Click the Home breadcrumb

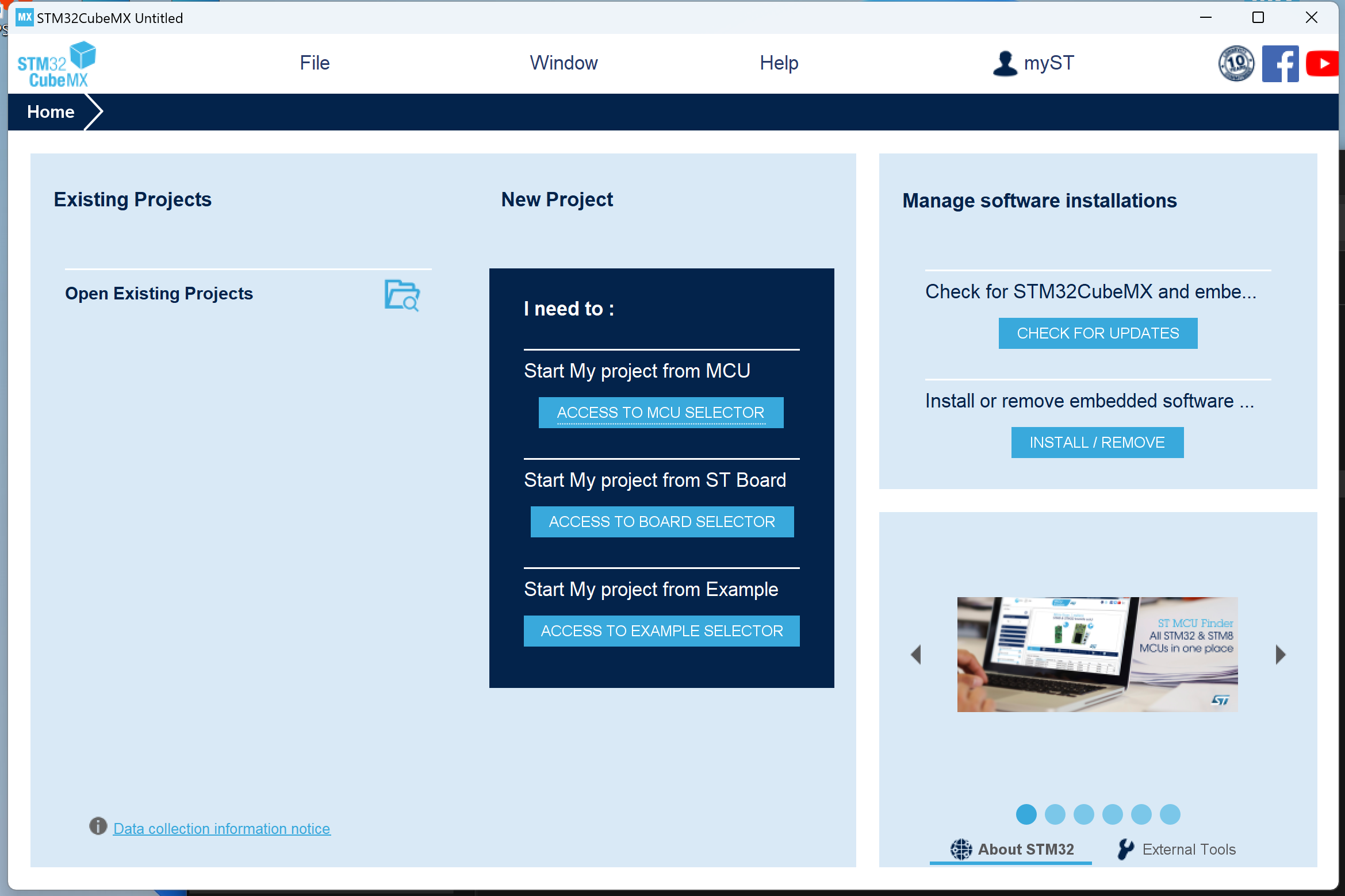click(51, 111)
